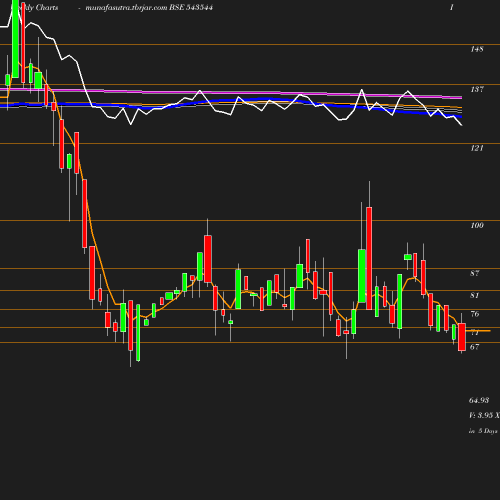Click the volume reading starting with V:
Image resolution: width=500 pixels, height=500 pixels.
point(484,415)
